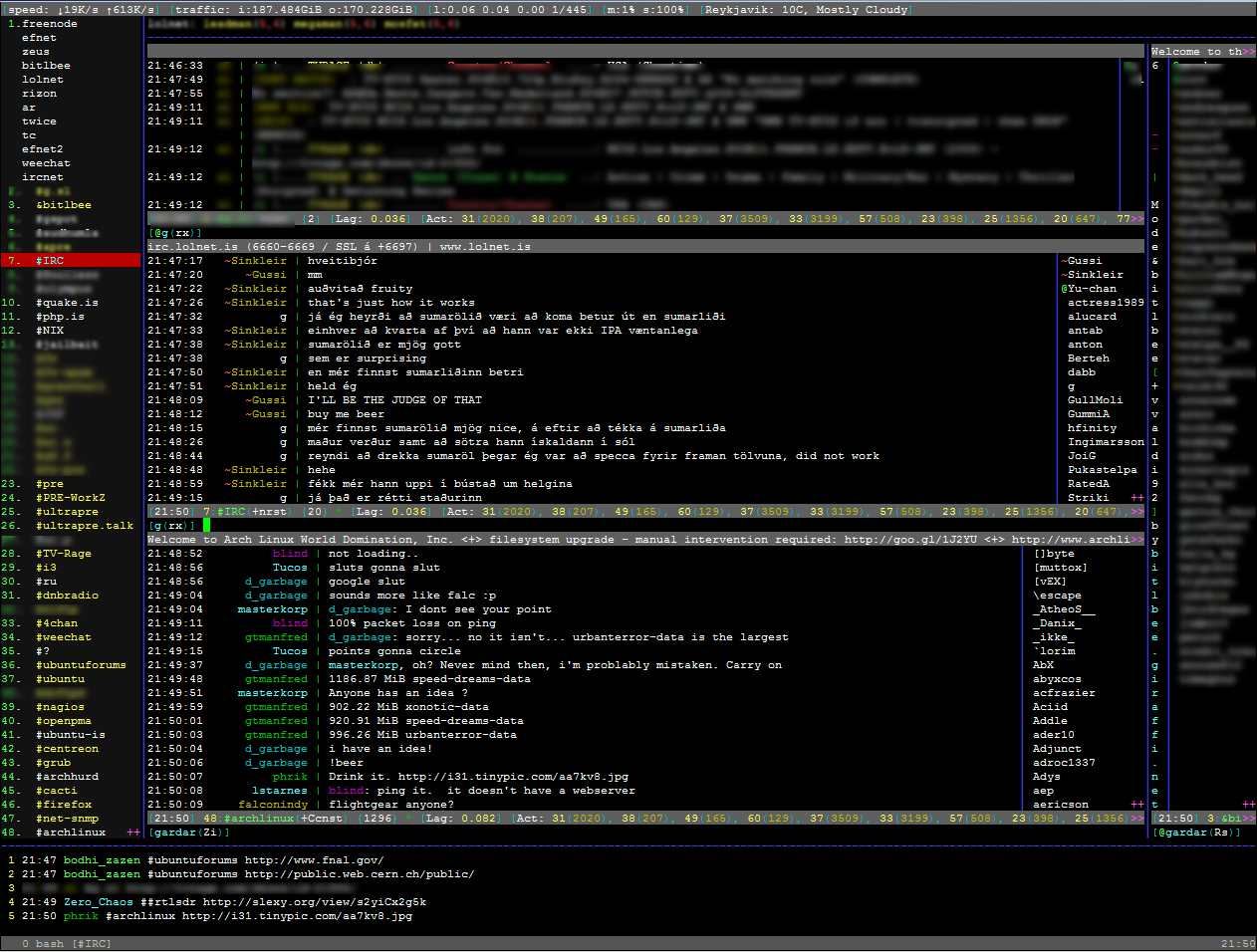Switch to the #archlinux buffer in the buffer list
The height and width of the screenshot is (952, 1257).
[70, 833]
